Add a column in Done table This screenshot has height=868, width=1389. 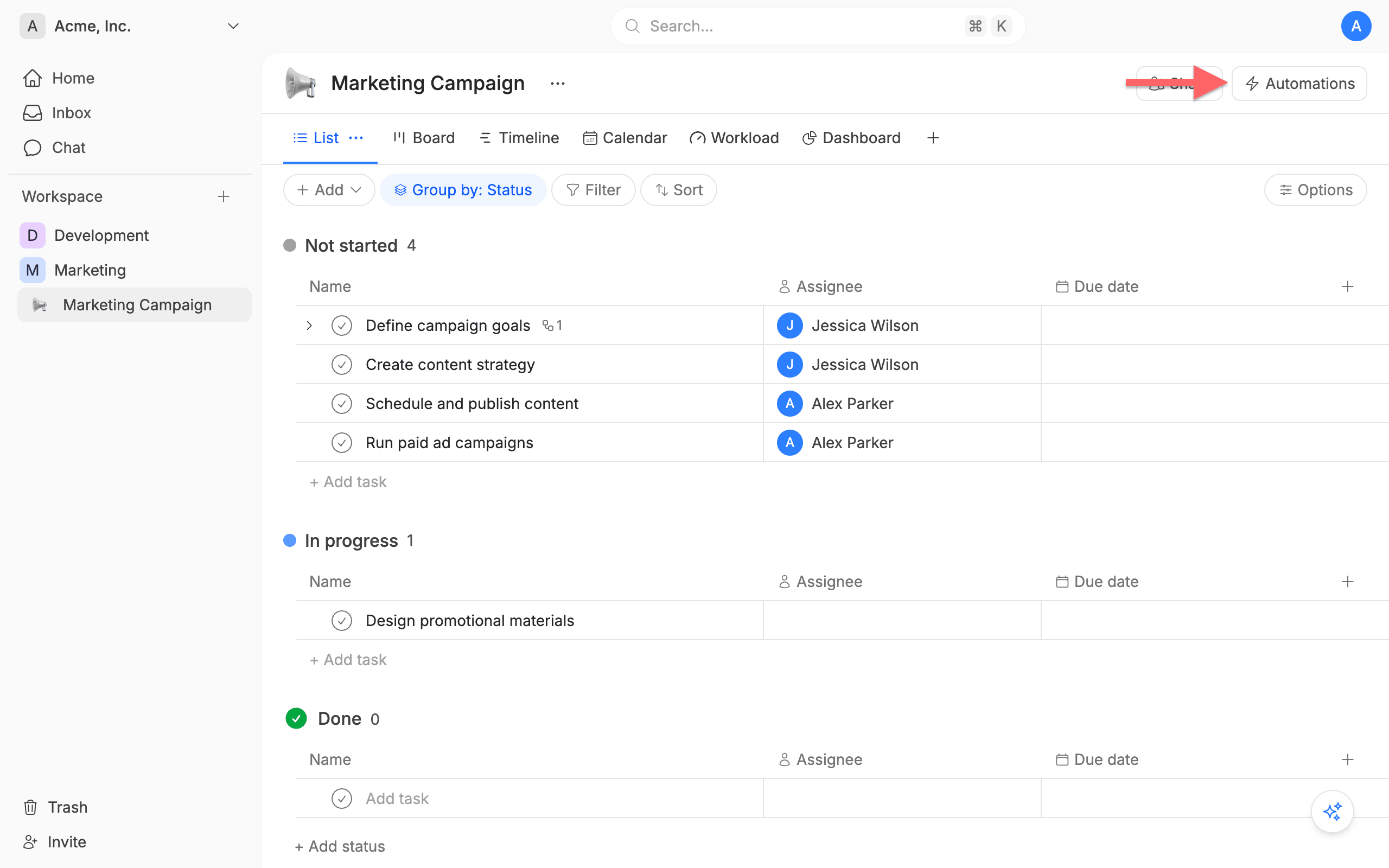(x=1348, y=759)
